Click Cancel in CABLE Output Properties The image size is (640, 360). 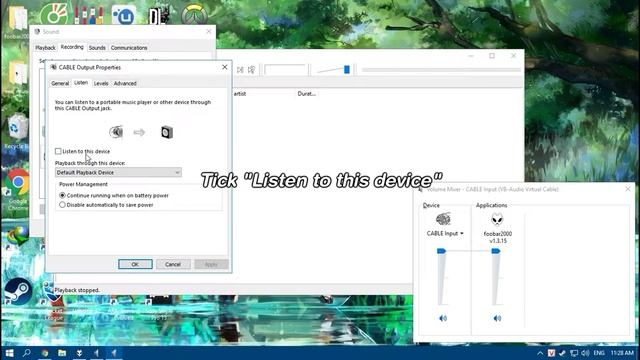173,264
